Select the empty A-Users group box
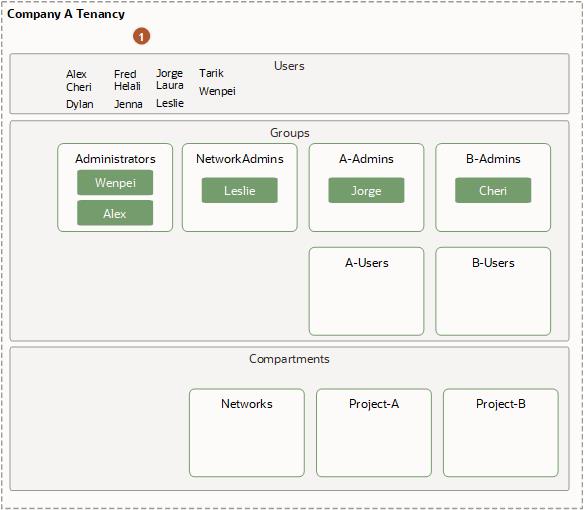Screen dimensions: 584x510 tap(366, 291)
